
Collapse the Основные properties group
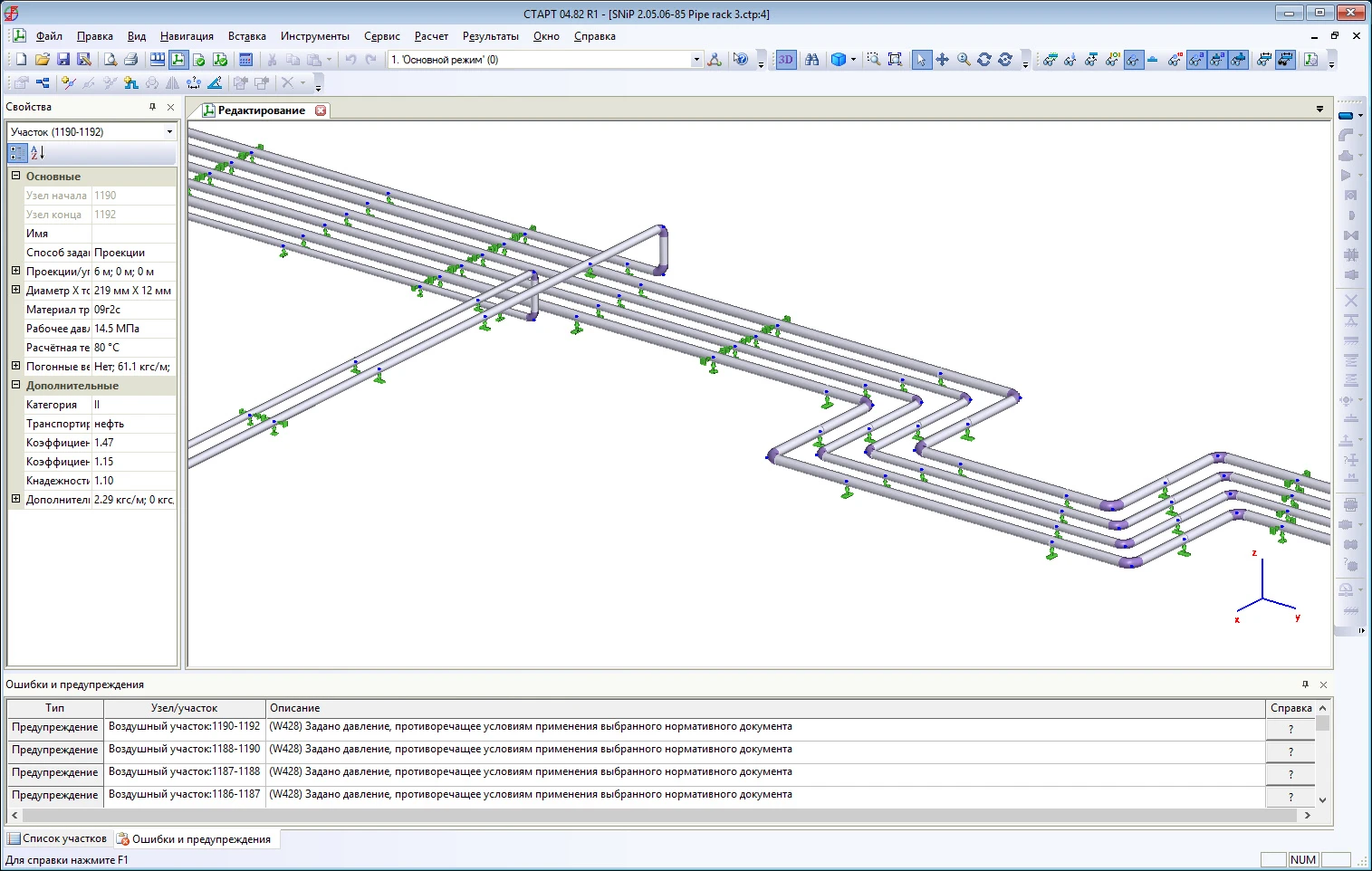[15, 176]
